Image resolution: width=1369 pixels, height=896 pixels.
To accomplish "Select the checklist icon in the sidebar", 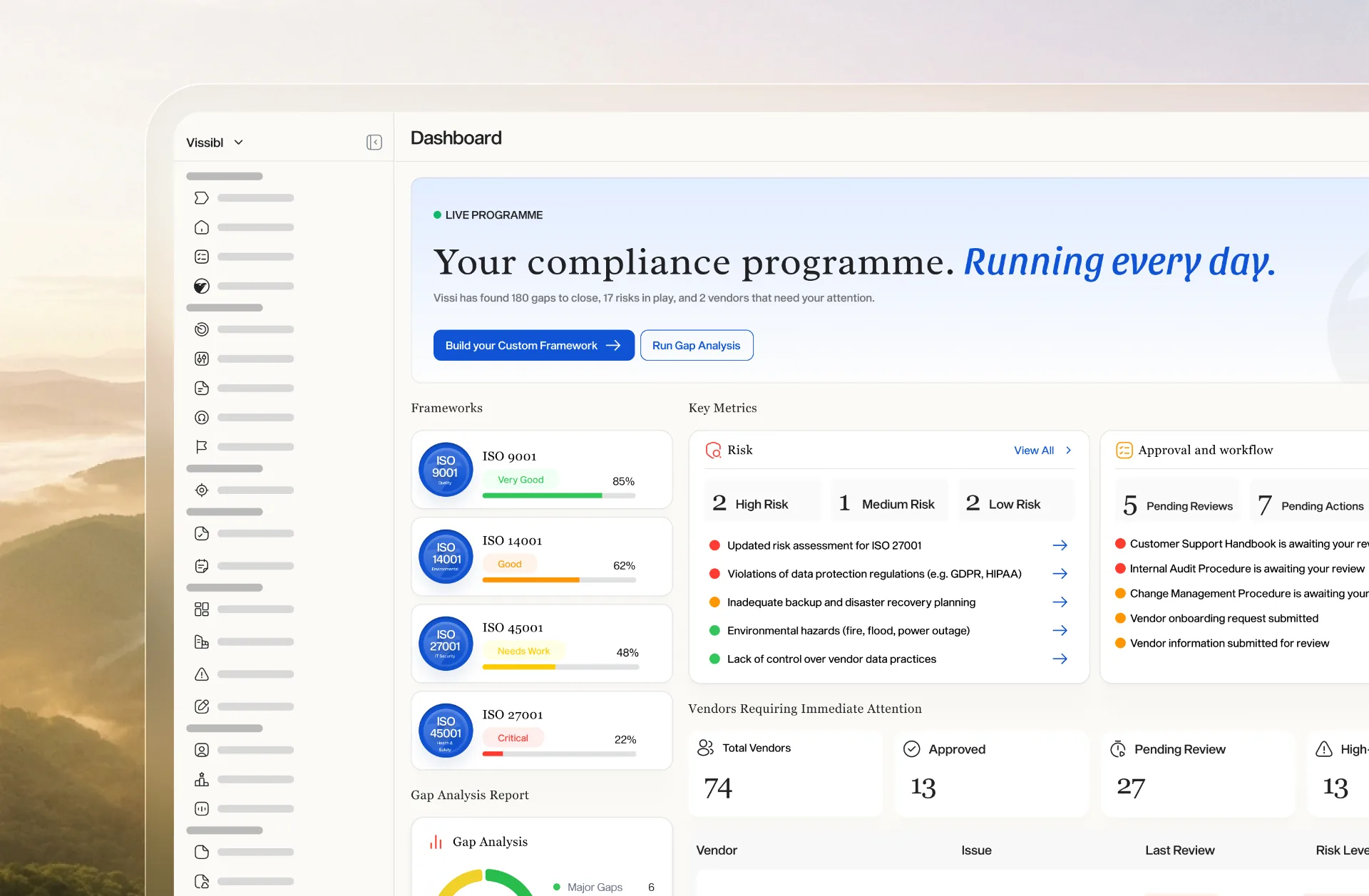I will [x=202, y=257].
